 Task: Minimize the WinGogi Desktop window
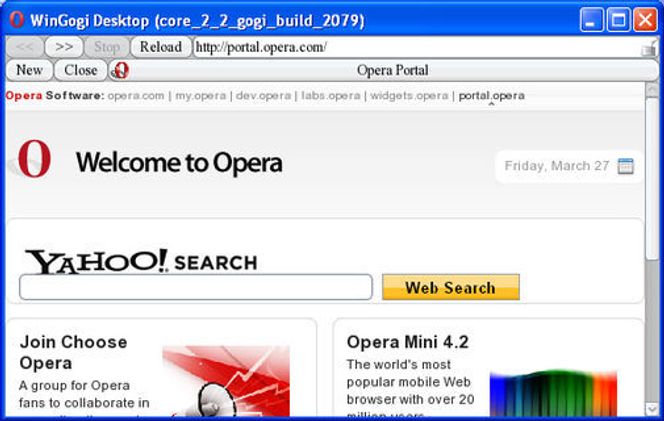[592, 20]
